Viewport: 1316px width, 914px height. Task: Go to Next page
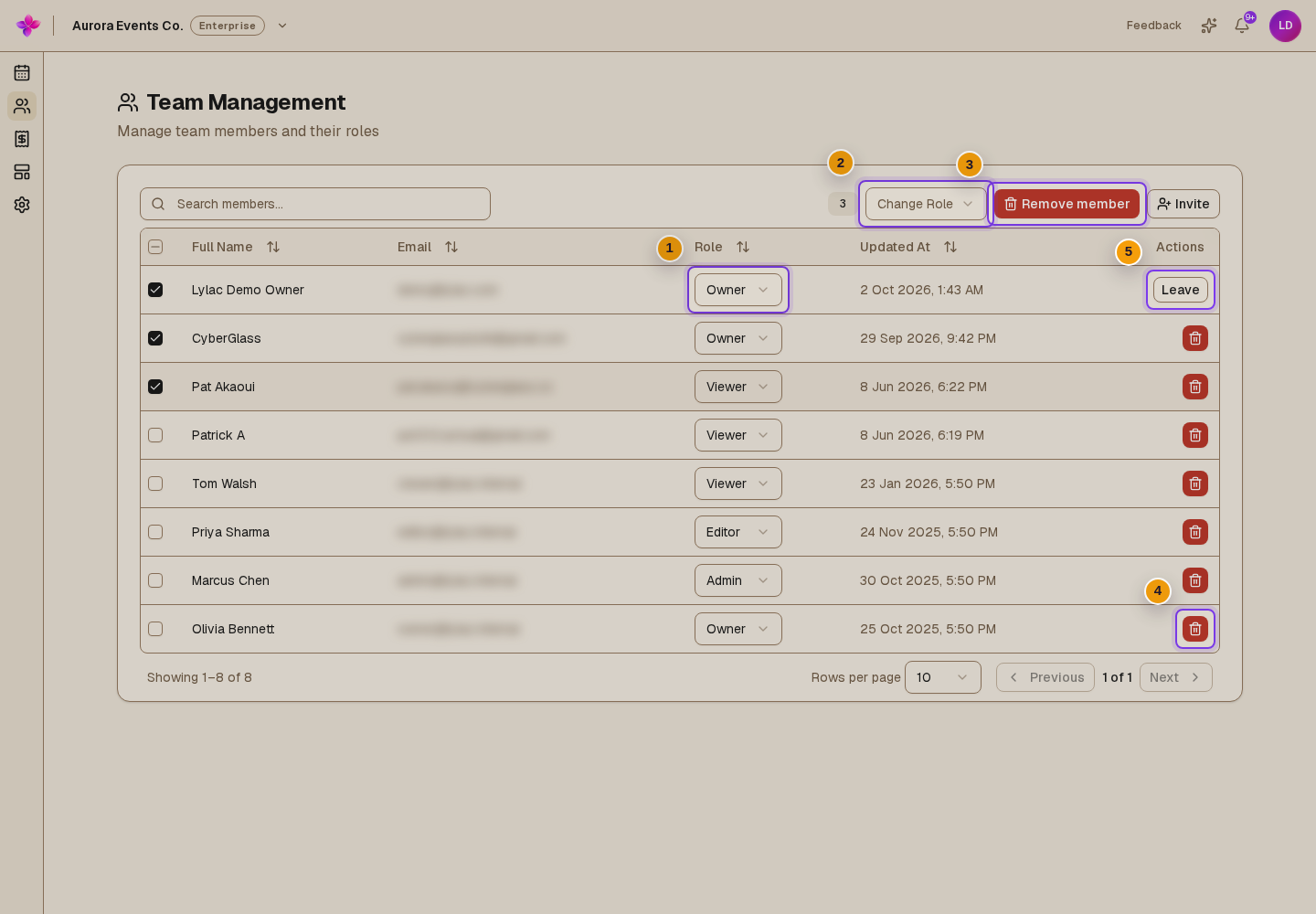tap(1176, 677)
